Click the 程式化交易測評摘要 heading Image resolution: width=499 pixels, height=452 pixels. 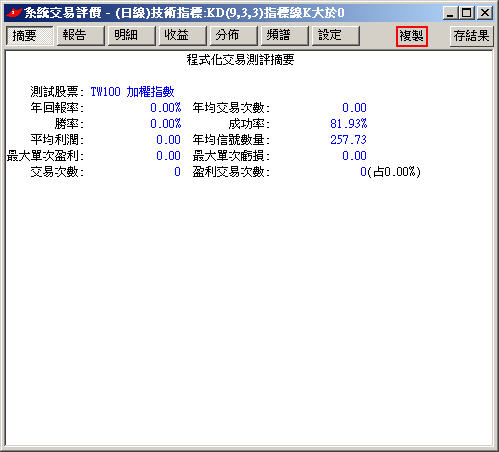240,60
